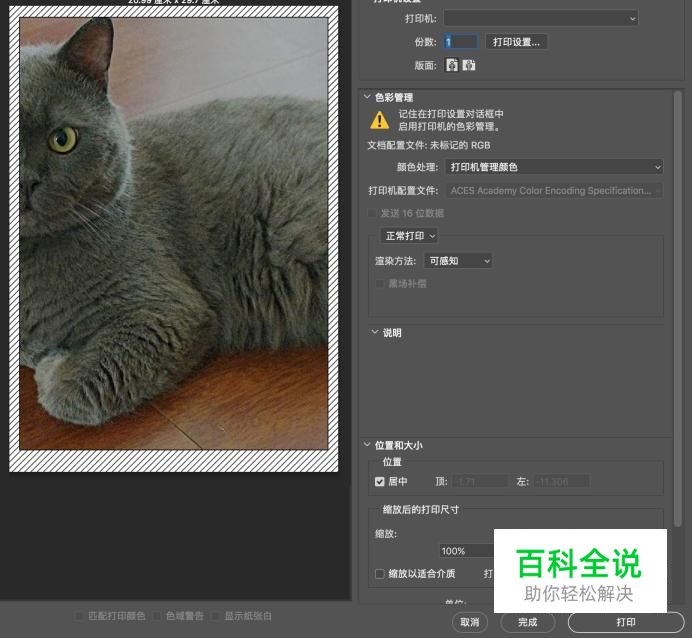Collapse the Color Management section
This screenshot has height=638, width=692.
pos(367,97)
